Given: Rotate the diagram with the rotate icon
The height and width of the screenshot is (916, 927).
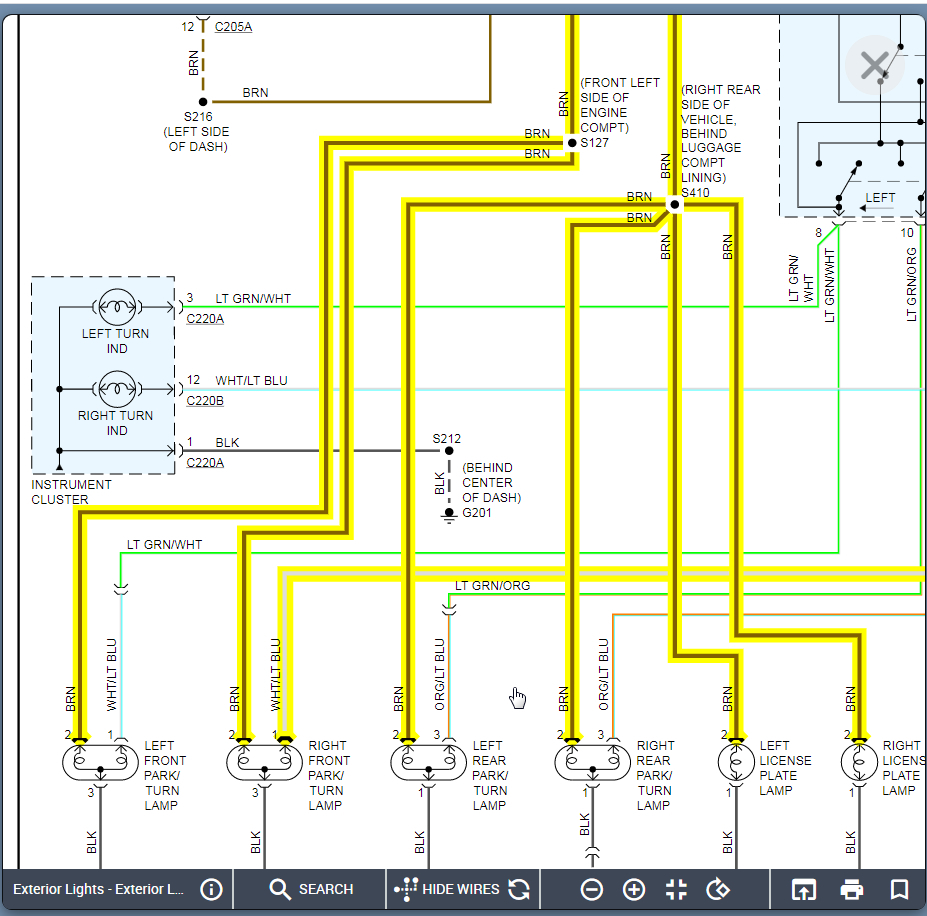Looking at the screenshot, I should [x=718, y=889].
